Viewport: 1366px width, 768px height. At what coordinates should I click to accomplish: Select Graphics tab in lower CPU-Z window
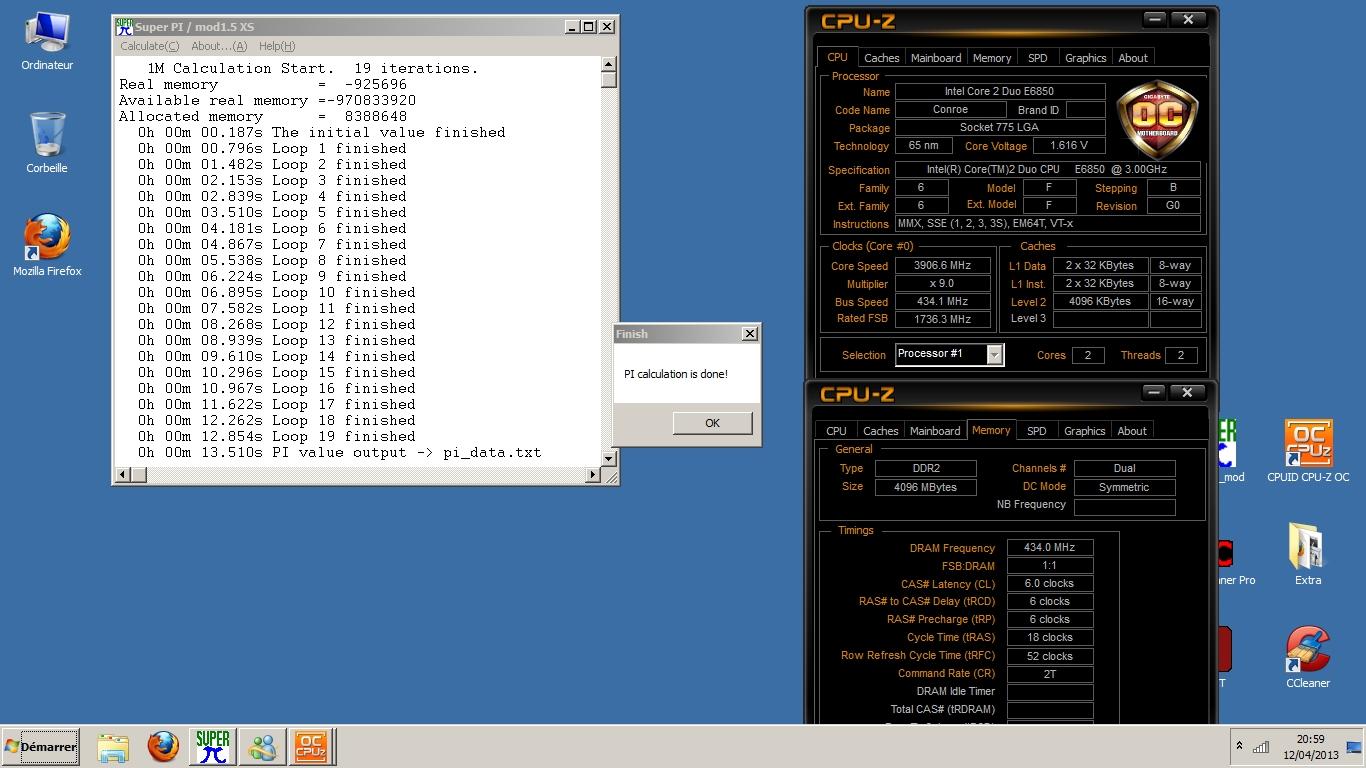(x=1084, y=431)
